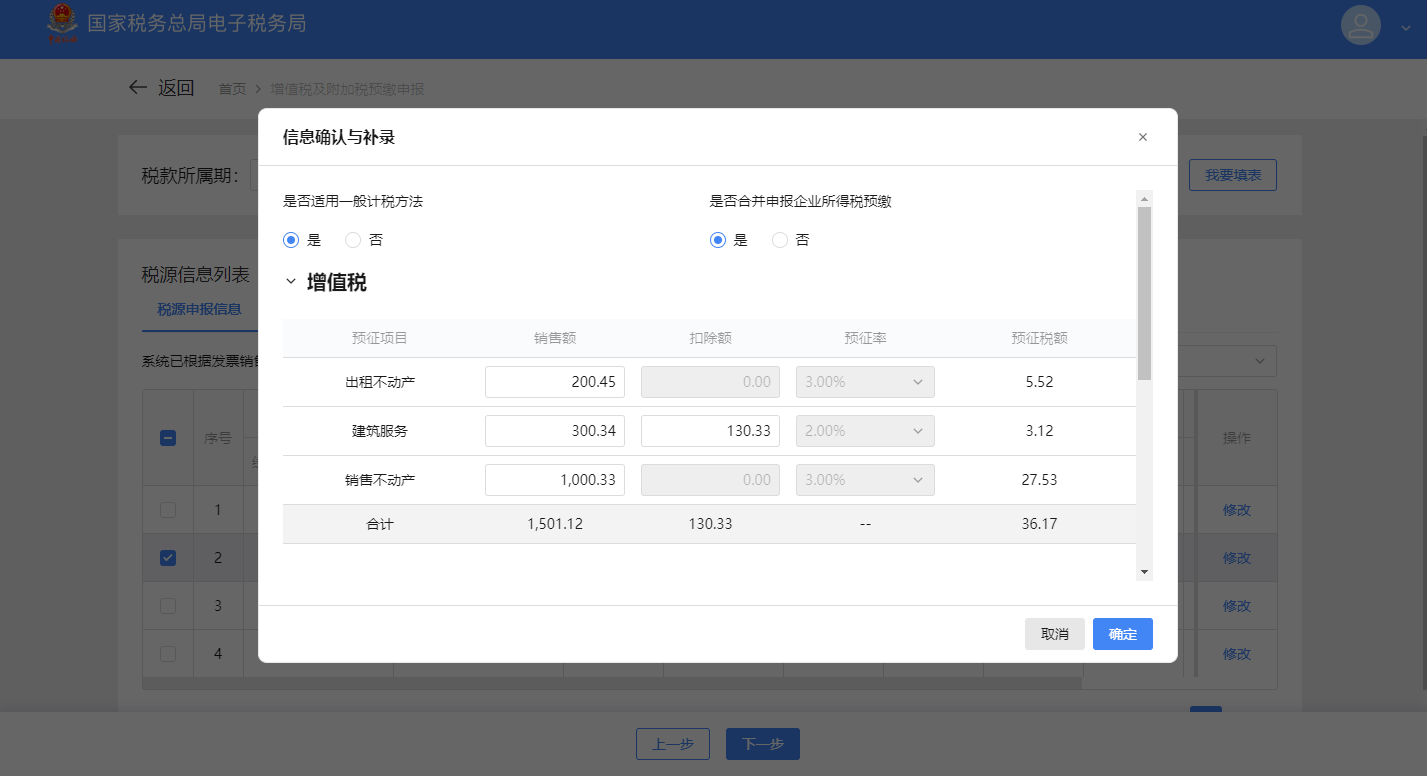The width and height of the screenshot is (1427, 776).
Task: Select 否 for 合并申报企业所得税预缴
Action: click(x=780, y=240)
